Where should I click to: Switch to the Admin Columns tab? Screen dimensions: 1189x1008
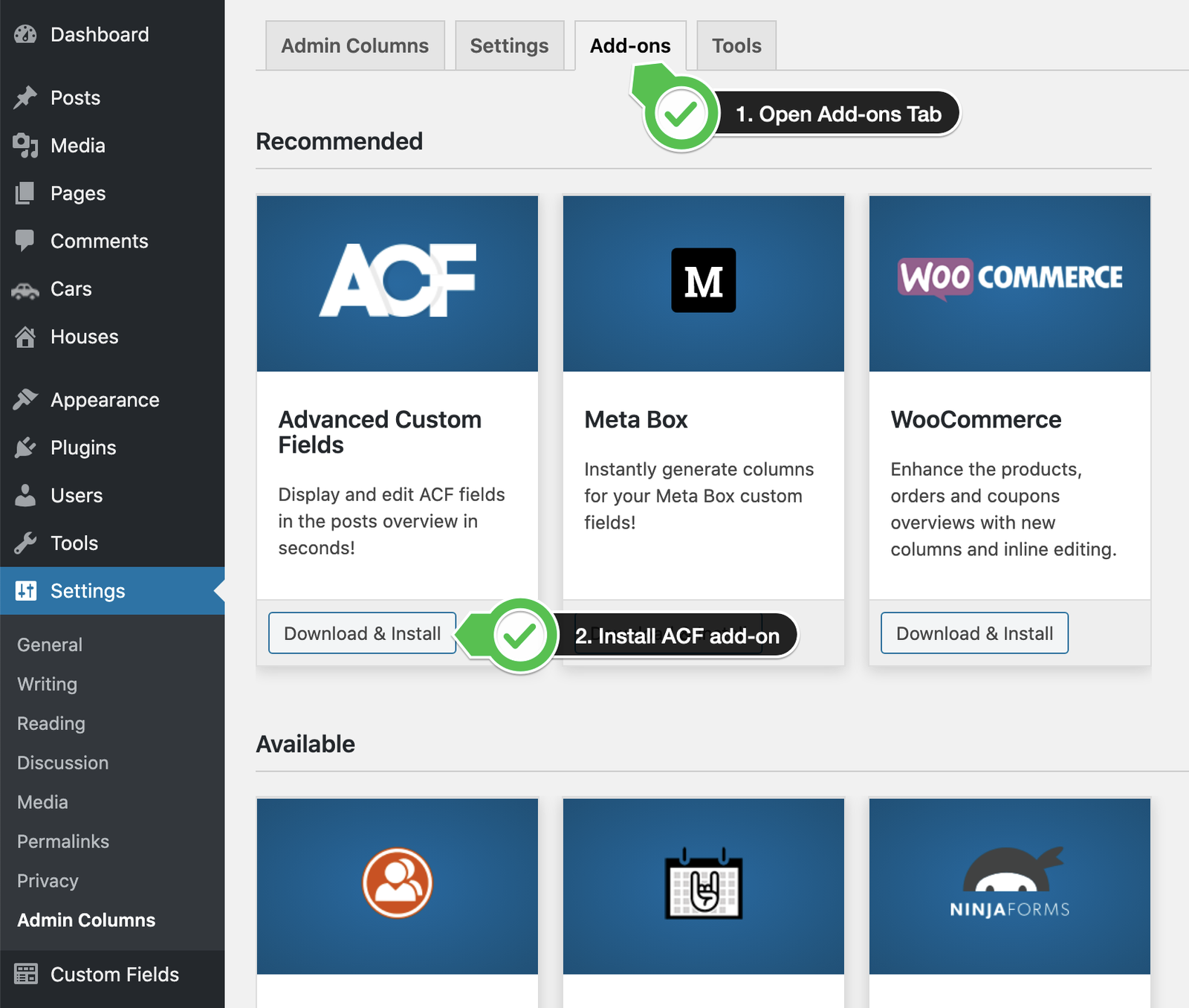pyautogui.click(x=354, y=46)
